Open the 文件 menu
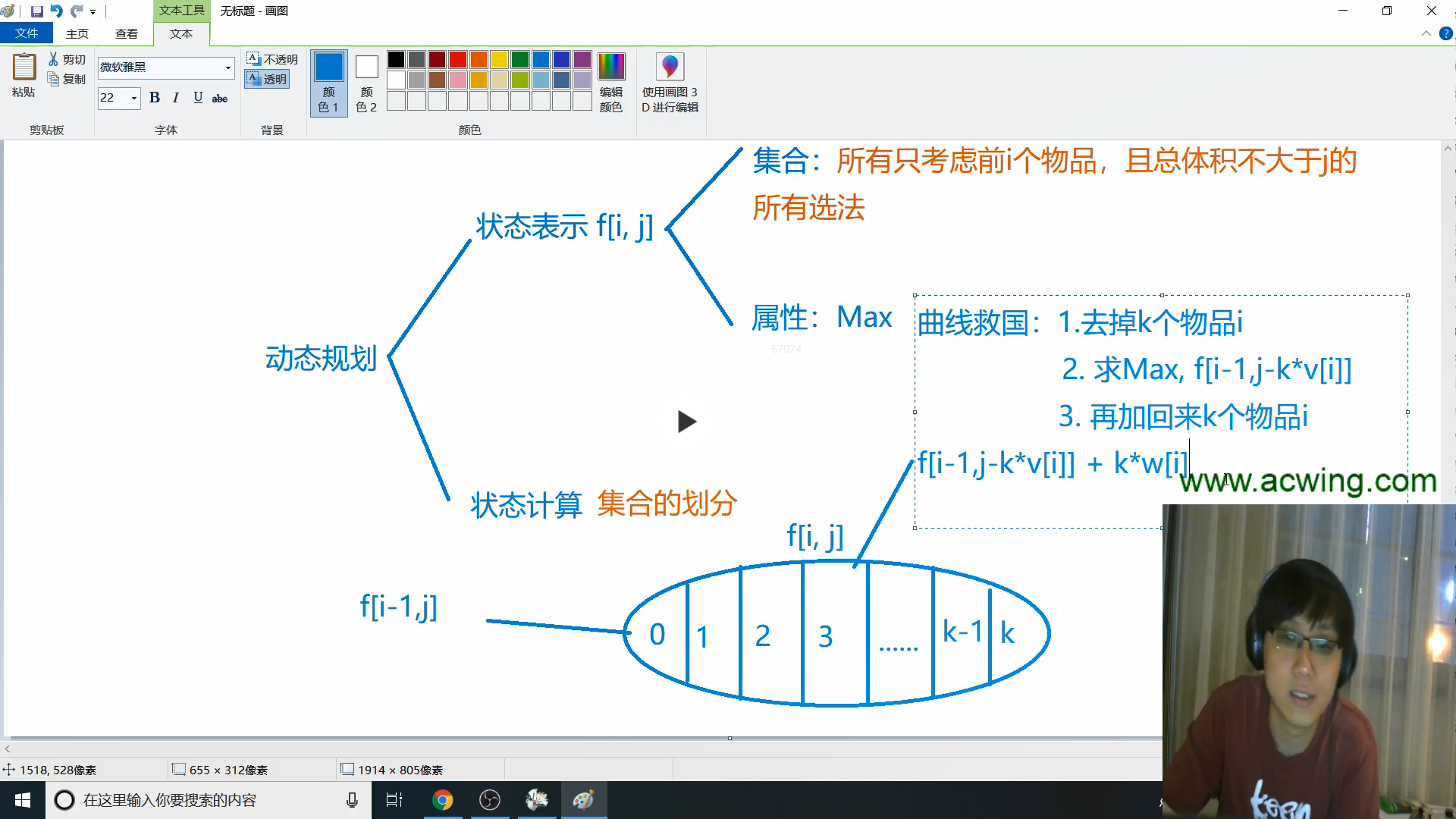 (27, 33)
